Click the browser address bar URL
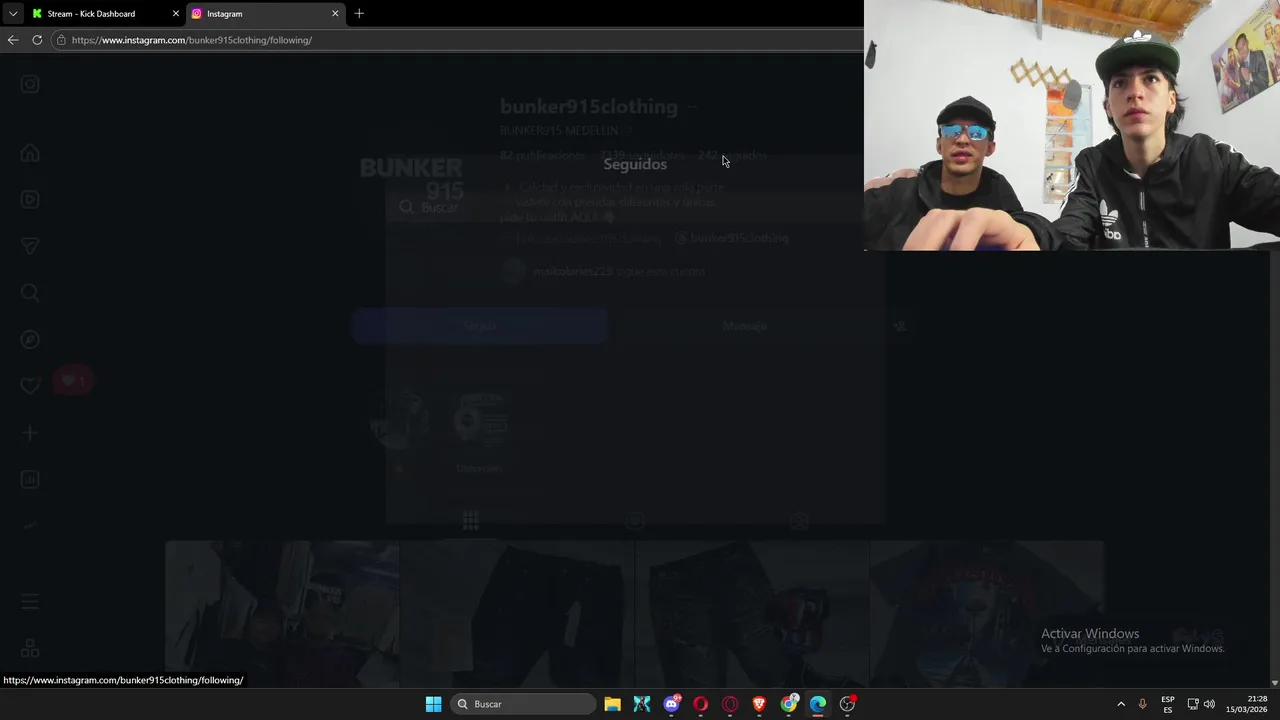 pyautogui.click(x=192, y=40)
